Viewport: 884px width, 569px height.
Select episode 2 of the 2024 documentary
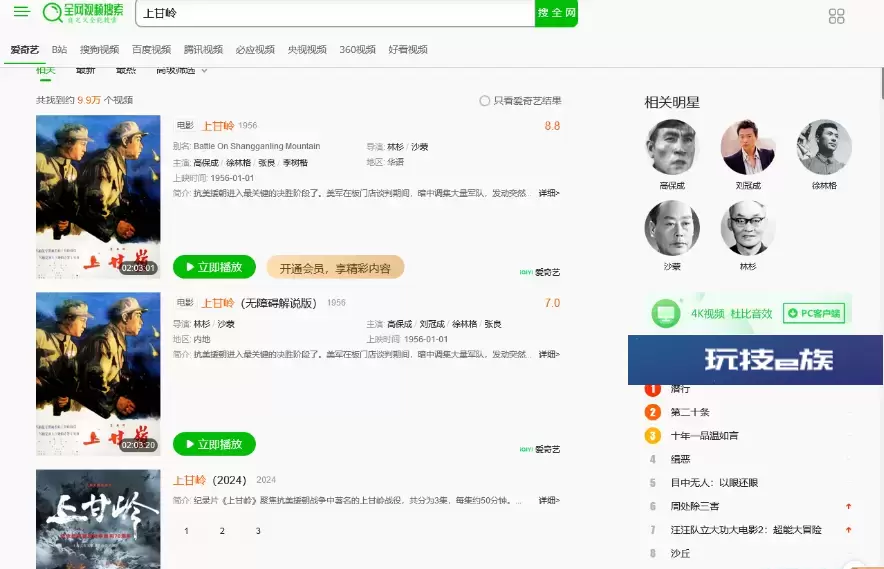point(222,531)
